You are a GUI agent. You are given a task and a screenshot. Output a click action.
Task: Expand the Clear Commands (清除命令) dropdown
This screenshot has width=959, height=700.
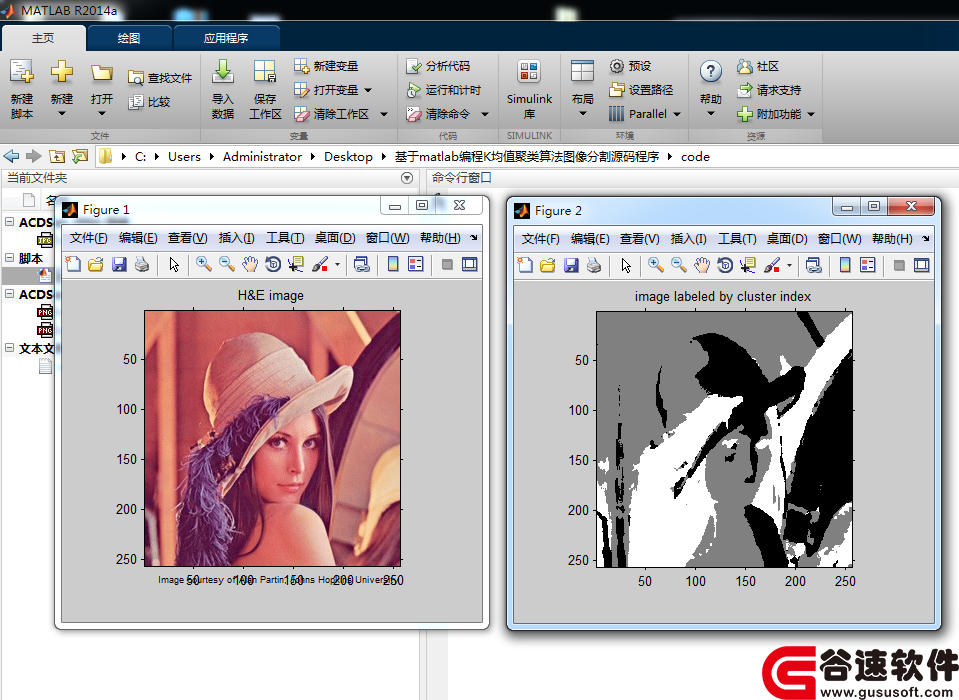[485, 114]
